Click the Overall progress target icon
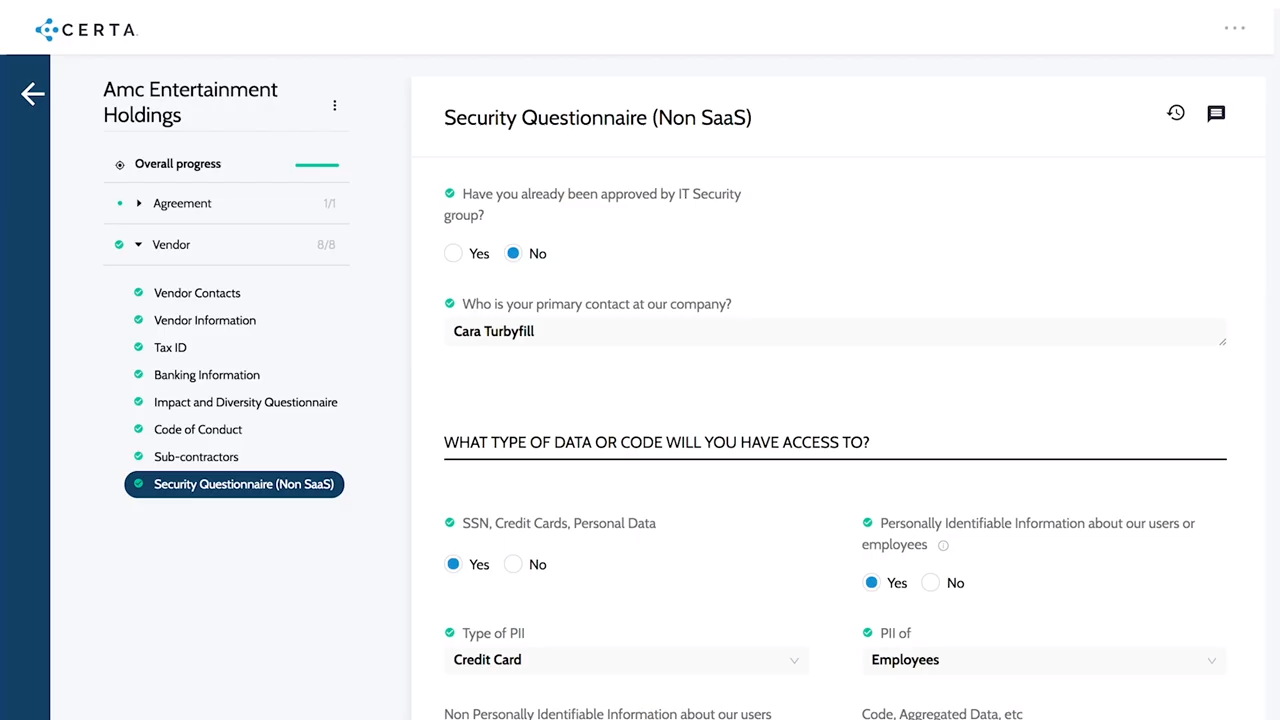Screen dimensions: 1280x720 coord(120,165)
